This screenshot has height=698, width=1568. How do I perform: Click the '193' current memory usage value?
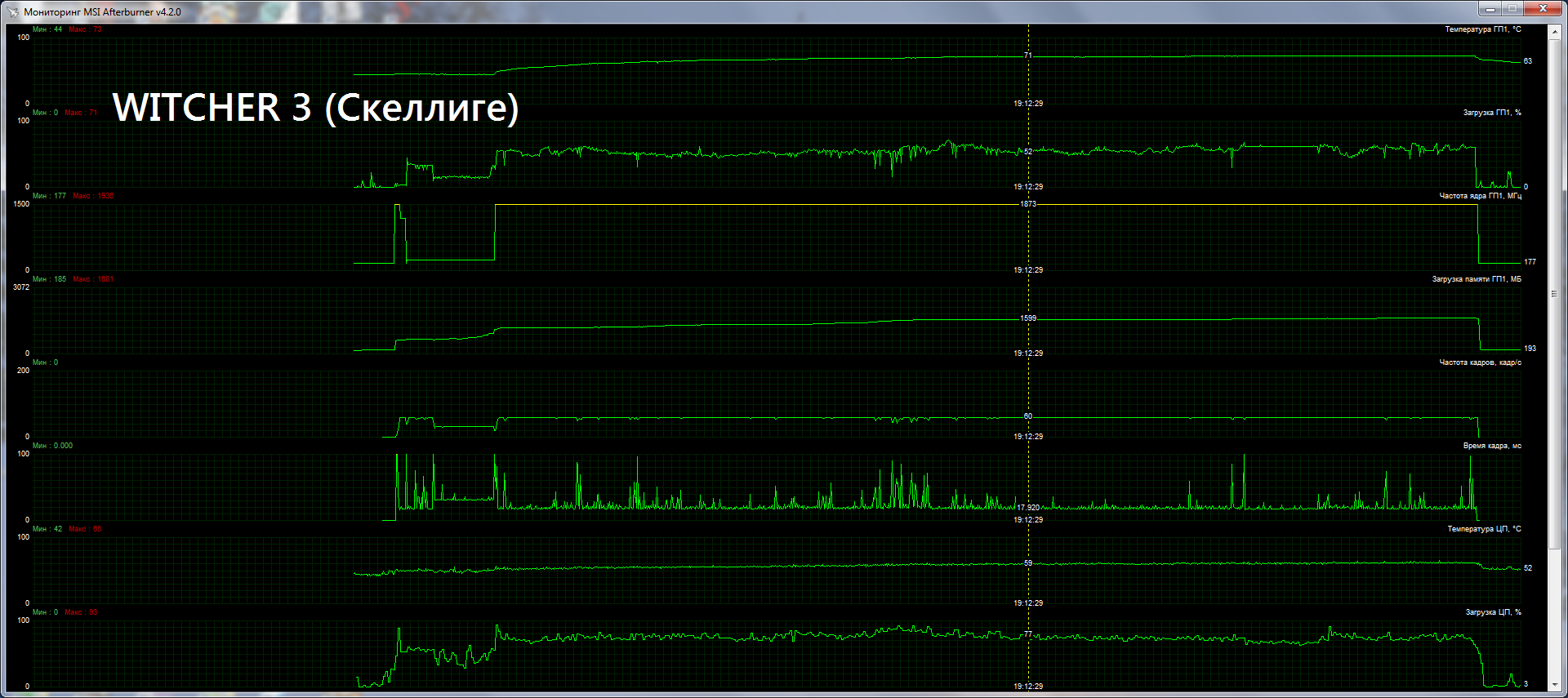click(x=1530, y=349)
